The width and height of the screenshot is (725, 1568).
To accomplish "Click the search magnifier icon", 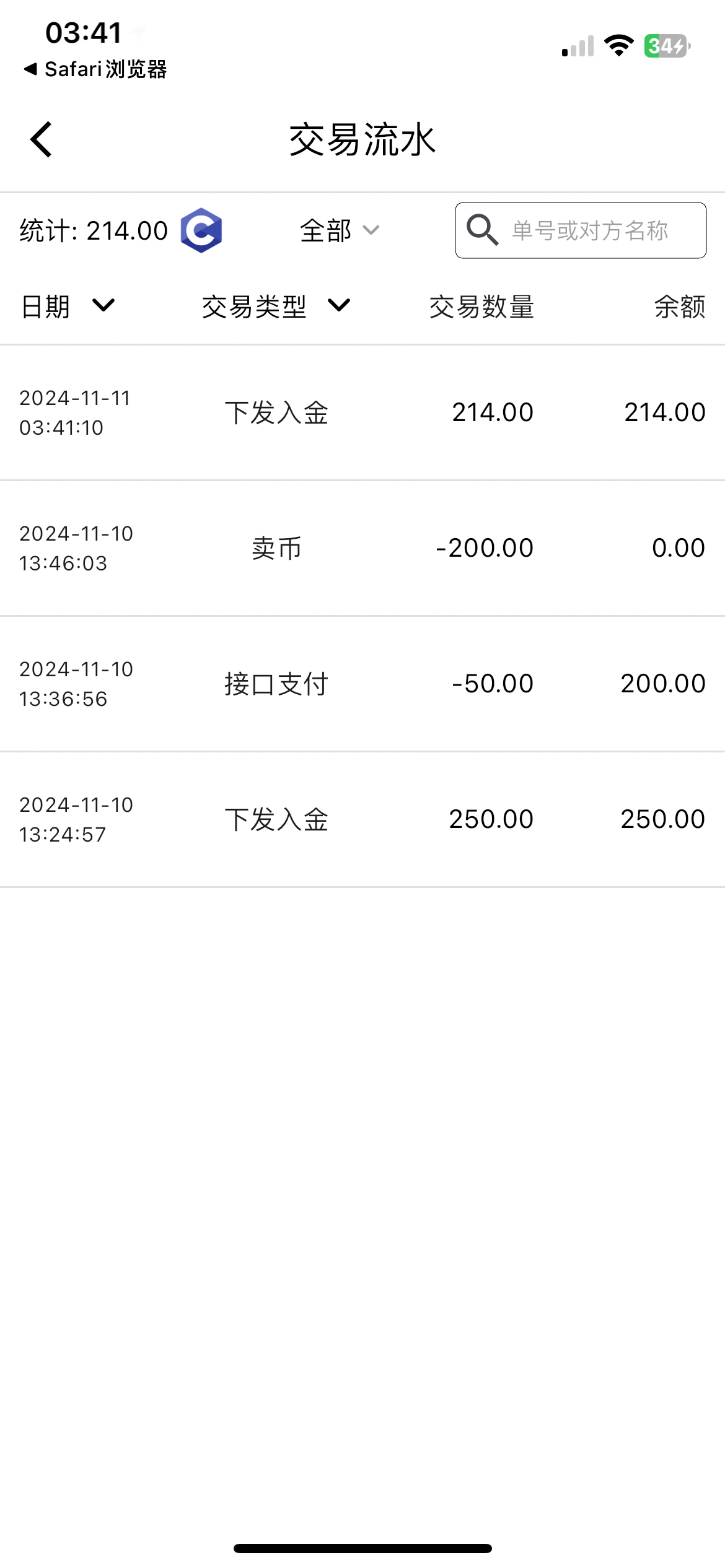I will [482, 230].
